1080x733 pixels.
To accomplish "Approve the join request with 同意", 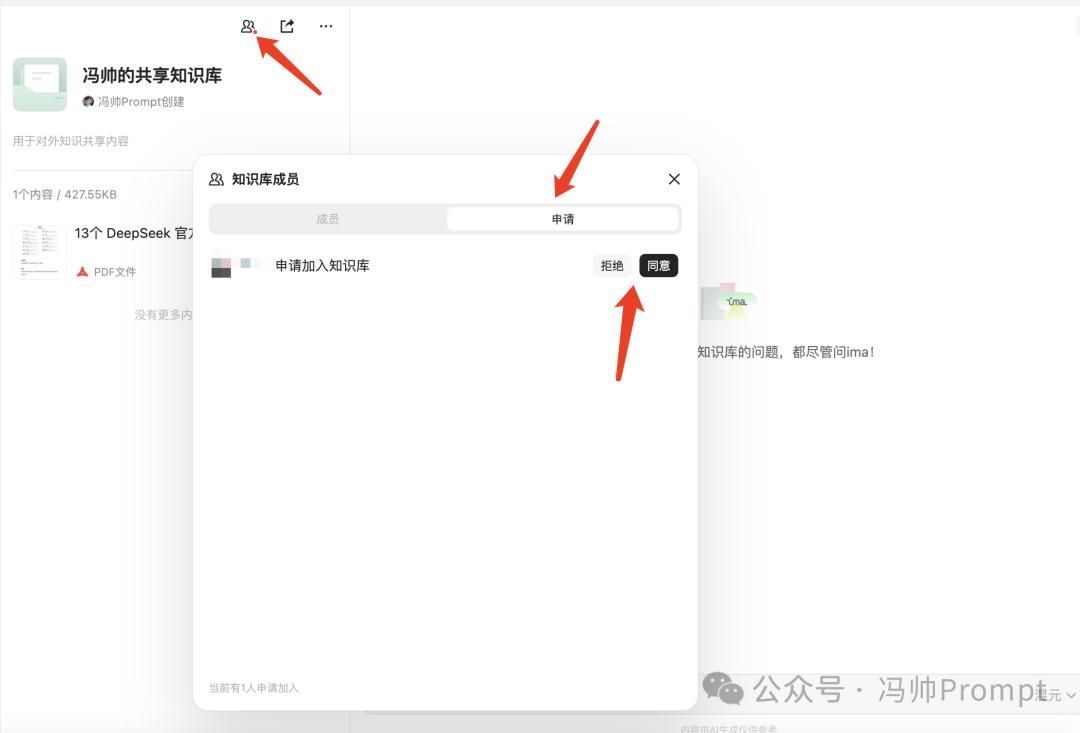I will [658, 266].
